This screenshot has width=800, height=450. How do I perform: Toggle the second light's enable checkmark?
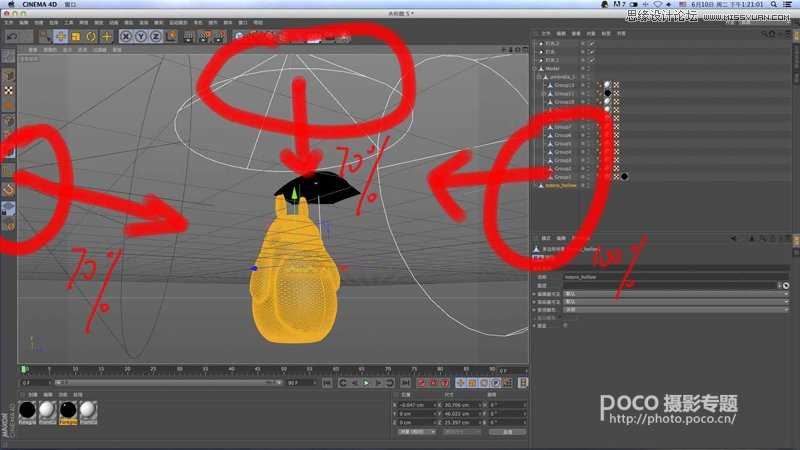click(592, 52)
